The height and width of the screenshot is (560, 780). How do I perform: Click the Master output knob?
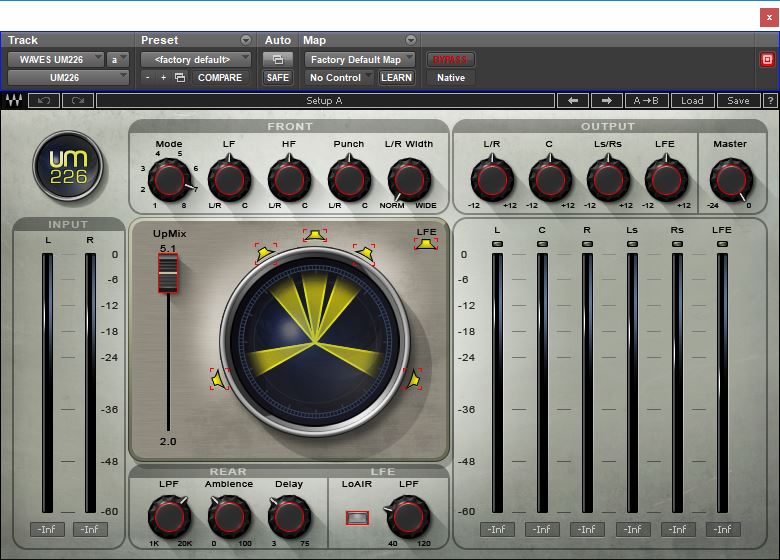pyautogui.click(x=731, y=180)
